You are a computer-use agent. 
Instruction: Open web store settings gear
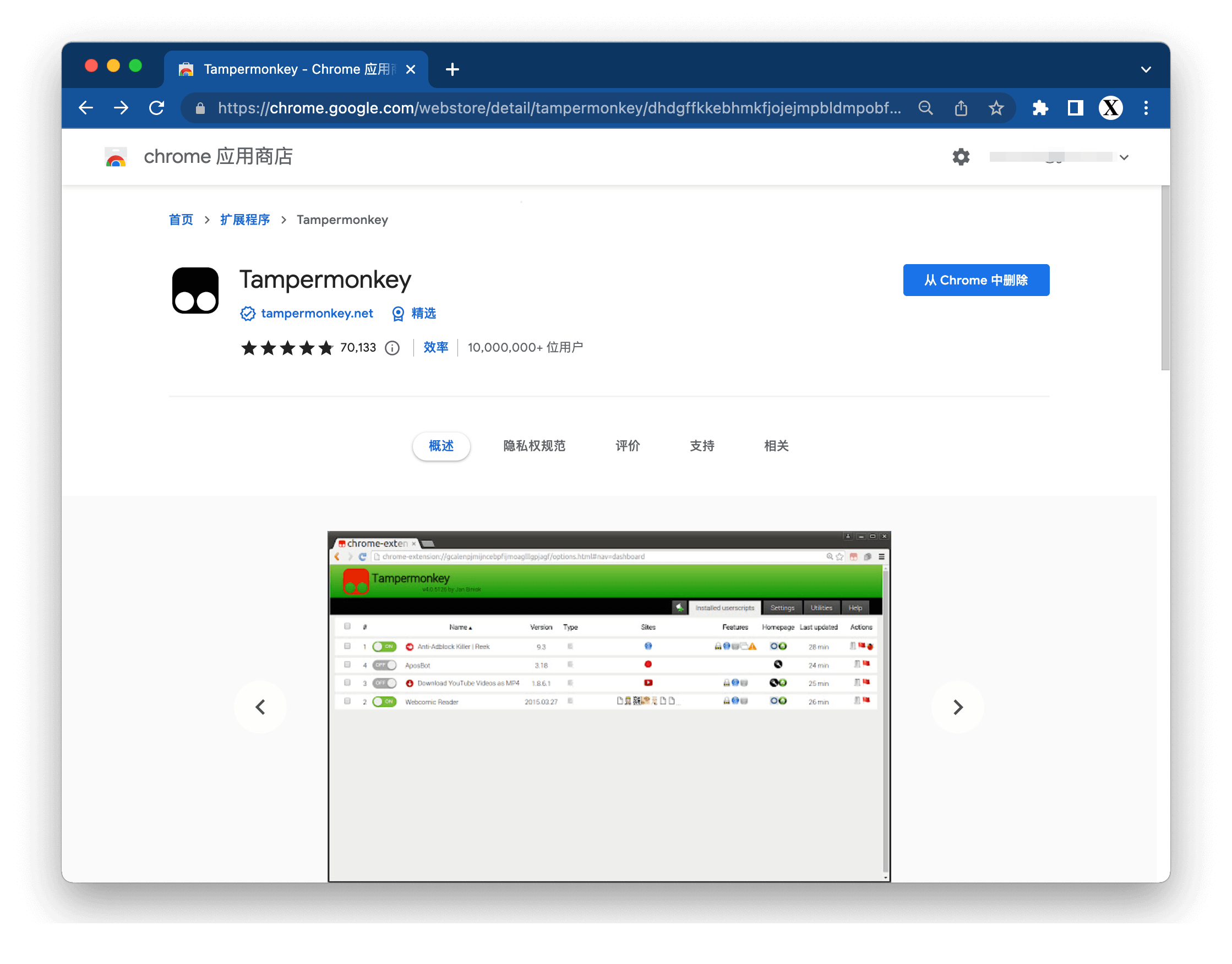coord(961,157)
